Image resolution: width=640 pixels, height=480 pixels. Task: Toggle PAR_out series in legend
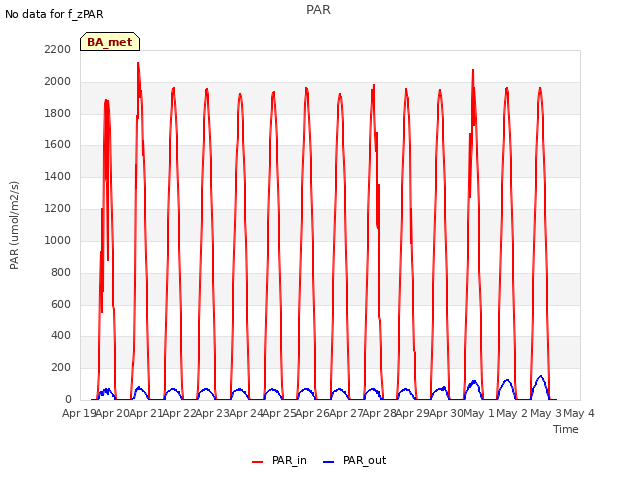355,460
